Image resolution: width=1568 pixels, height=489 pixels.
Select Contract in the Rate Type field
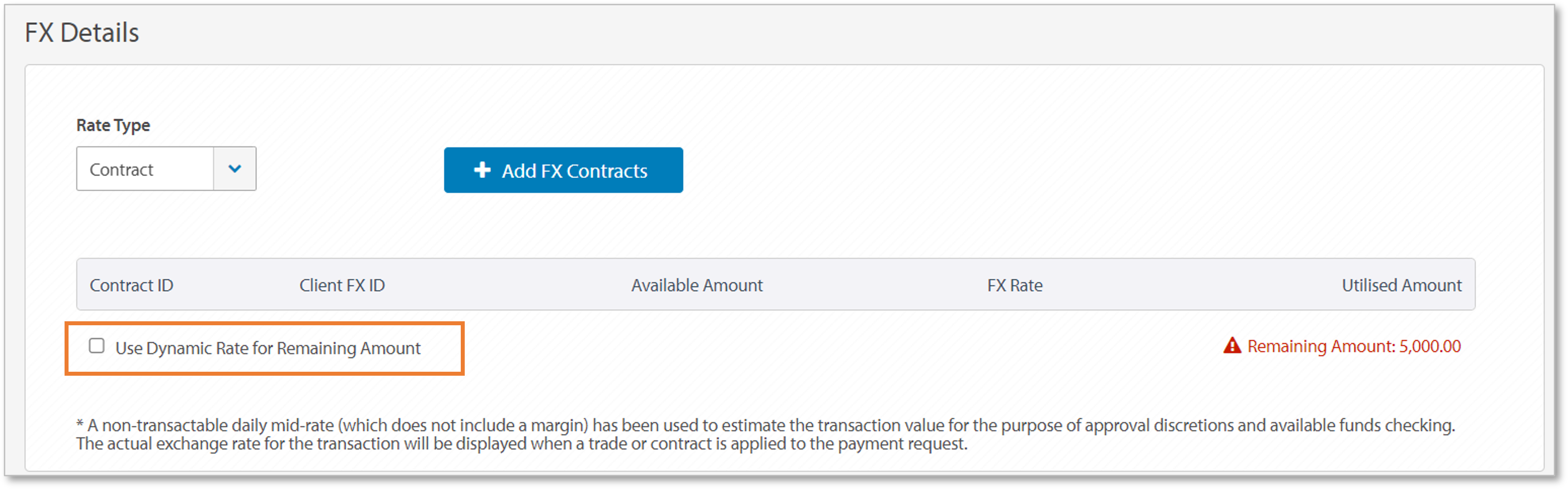point(146,169)
